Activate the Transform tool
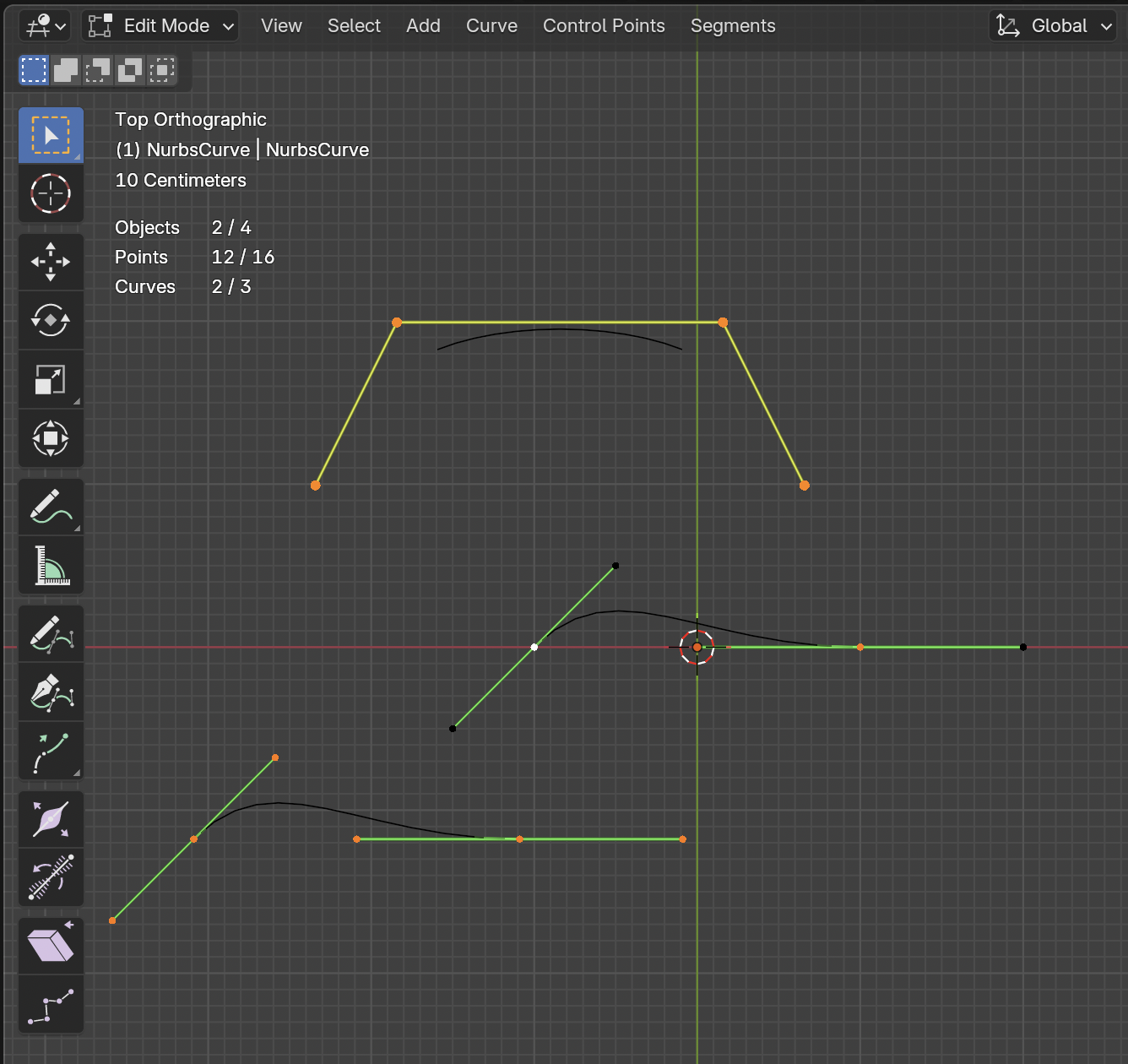The width and height of the screenshot is (1128, 1064). point(51,438)
